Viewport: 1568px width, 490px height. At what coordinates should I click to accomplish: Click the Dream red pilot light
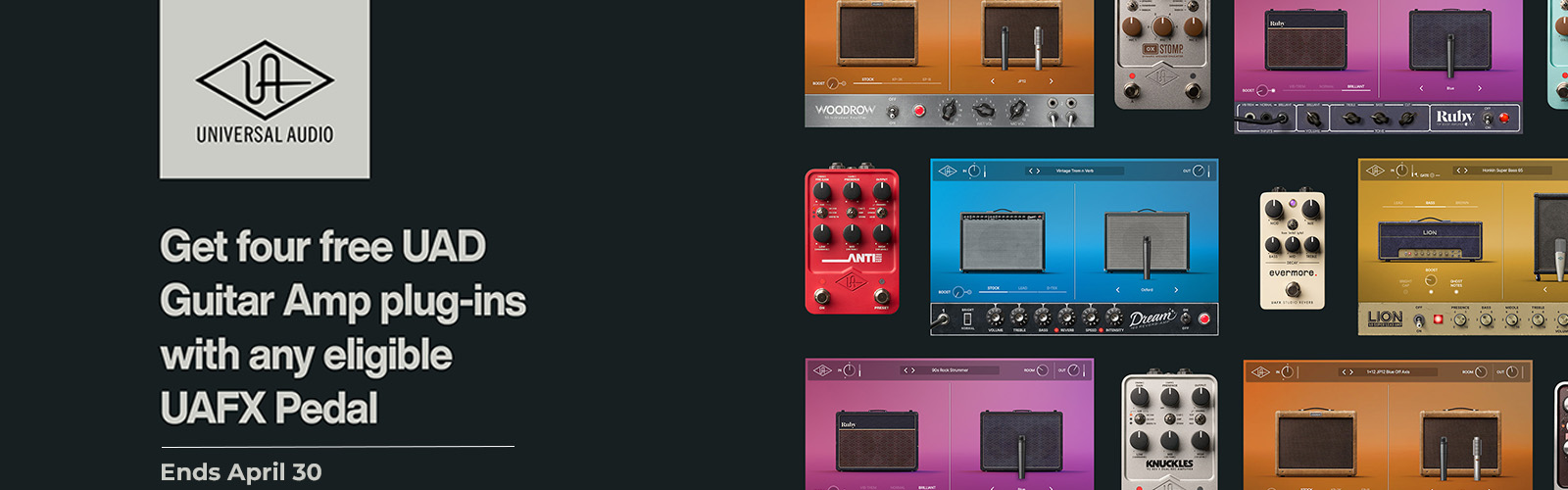pyautogui.click(x=1204, y=318)
